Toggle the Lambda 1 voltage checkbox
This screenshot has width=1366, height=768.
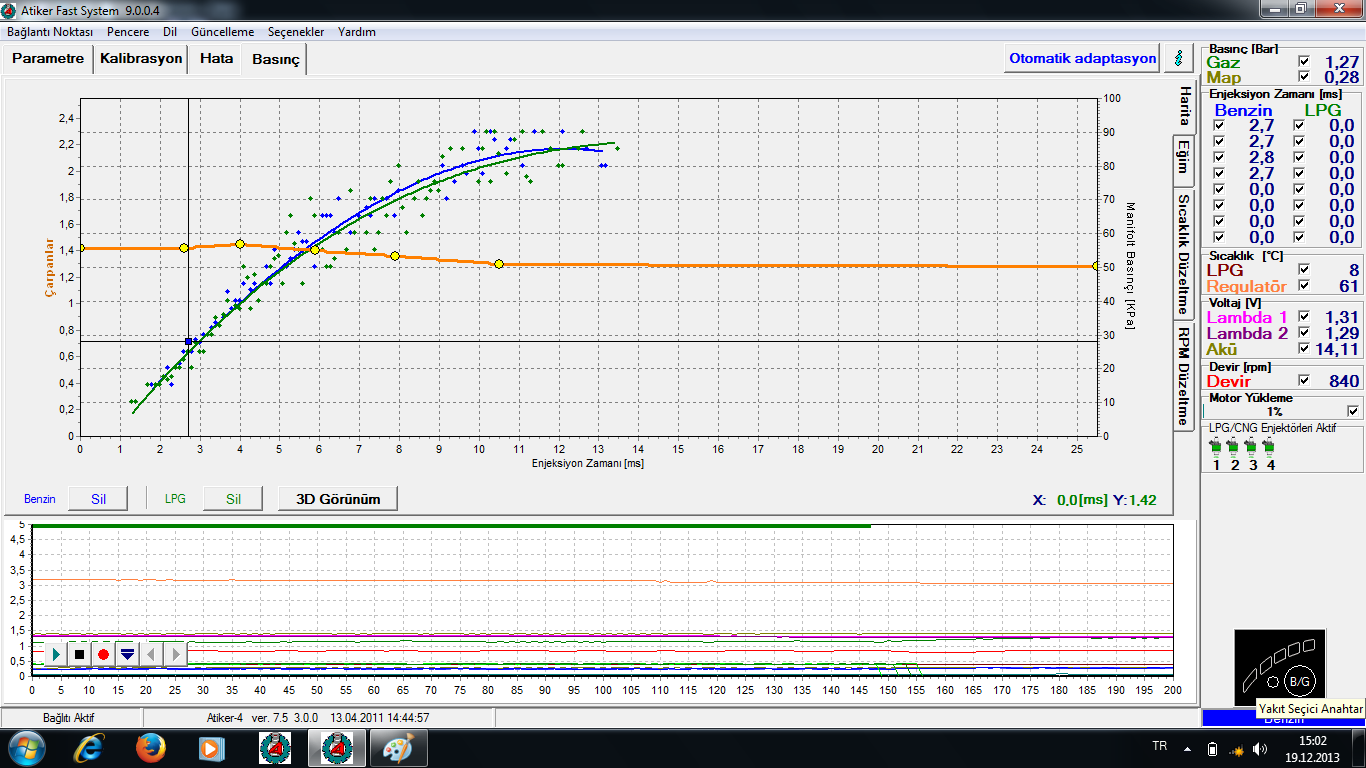point(1303,316)
